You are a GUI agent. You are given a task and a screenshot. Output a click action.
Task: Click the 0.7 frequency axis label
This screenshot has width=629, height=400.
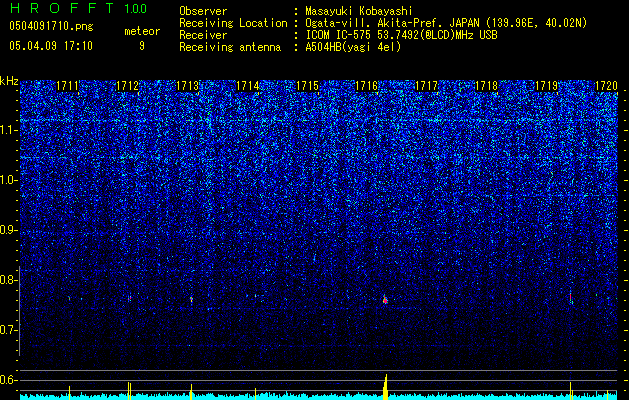8,330
